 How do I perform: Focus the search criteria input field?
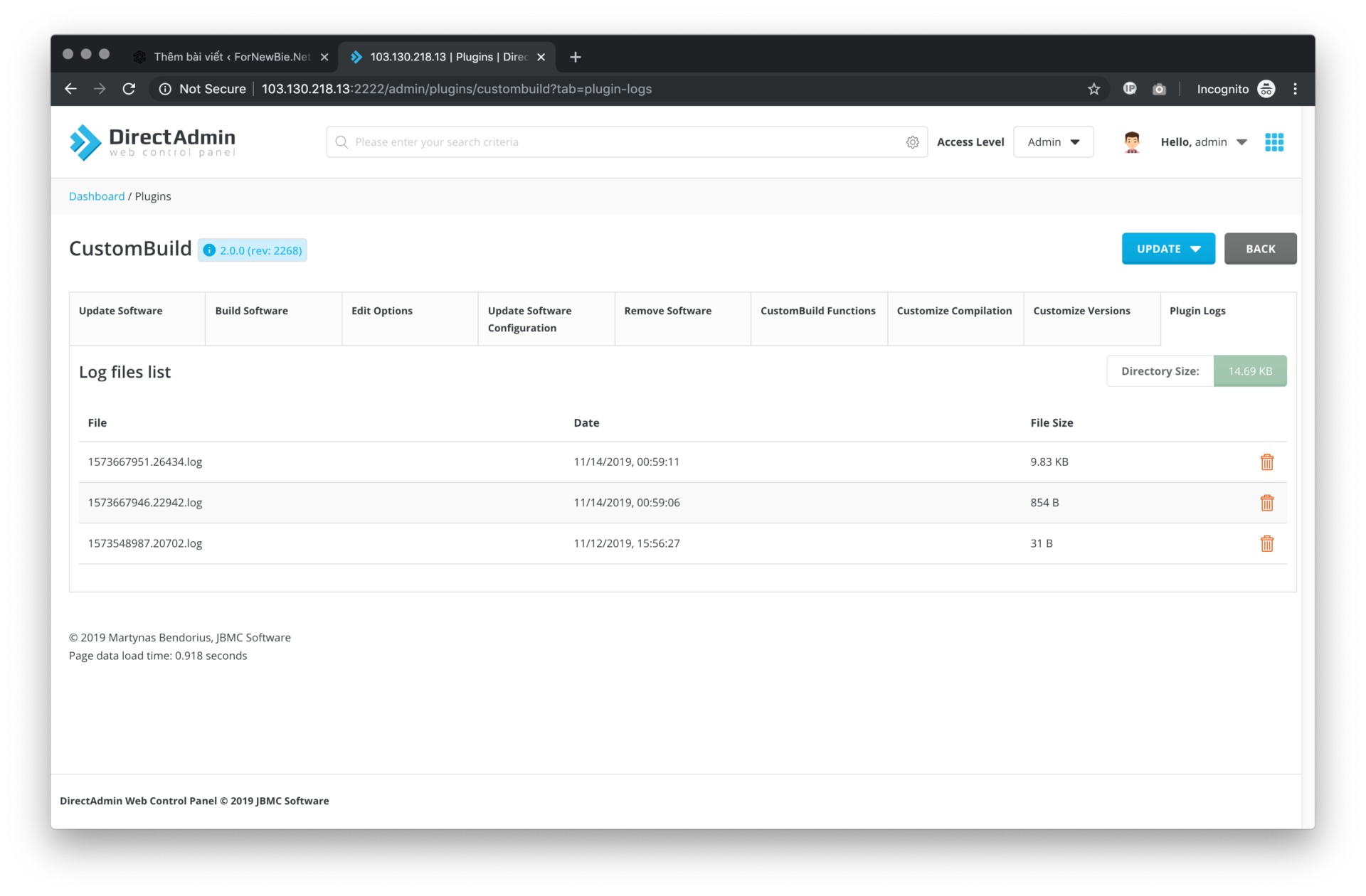click(x=626, y=142)
